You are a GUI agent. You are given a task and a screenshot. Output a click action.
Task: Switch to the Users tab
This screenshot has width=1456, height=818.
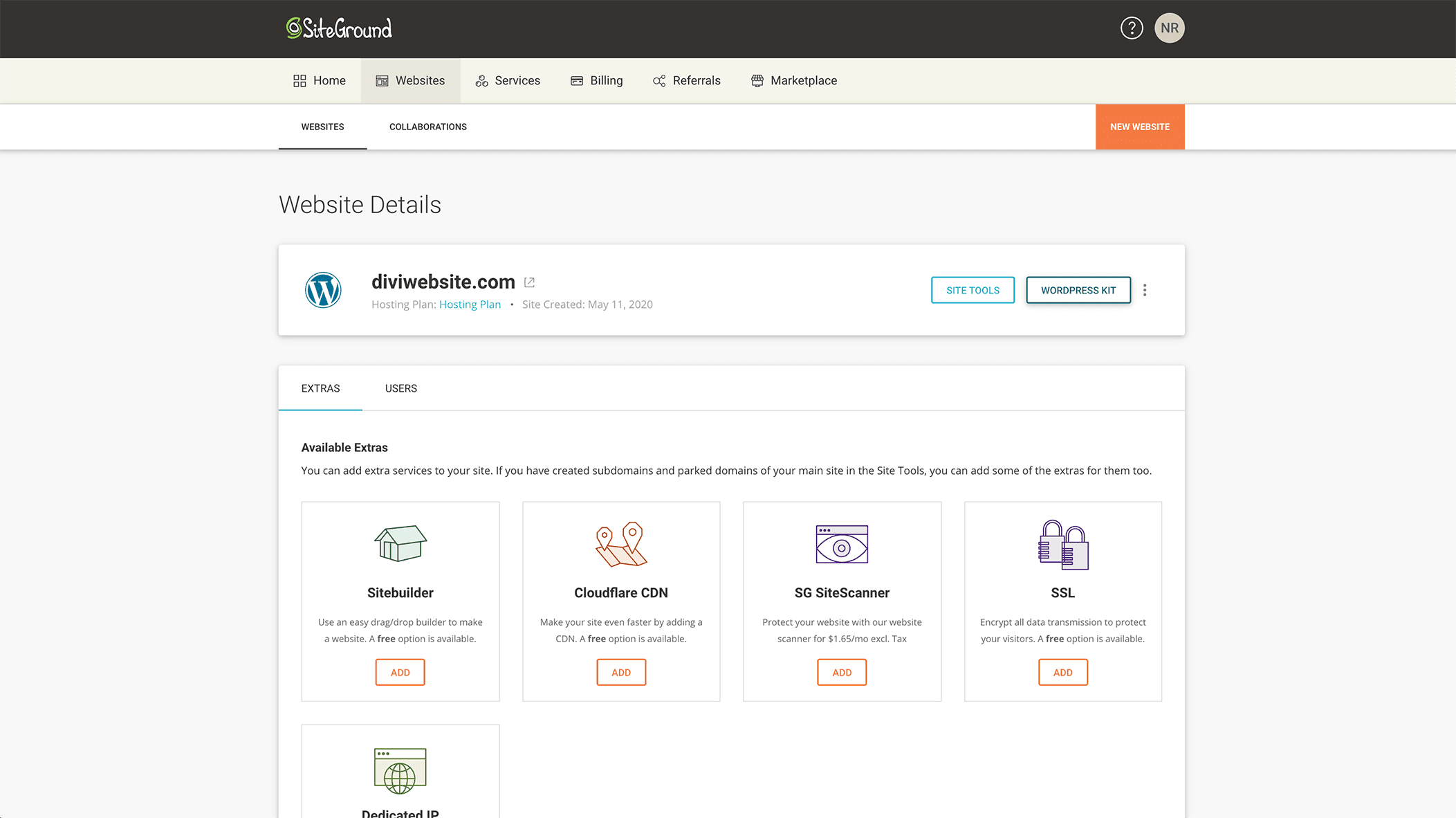400,388
